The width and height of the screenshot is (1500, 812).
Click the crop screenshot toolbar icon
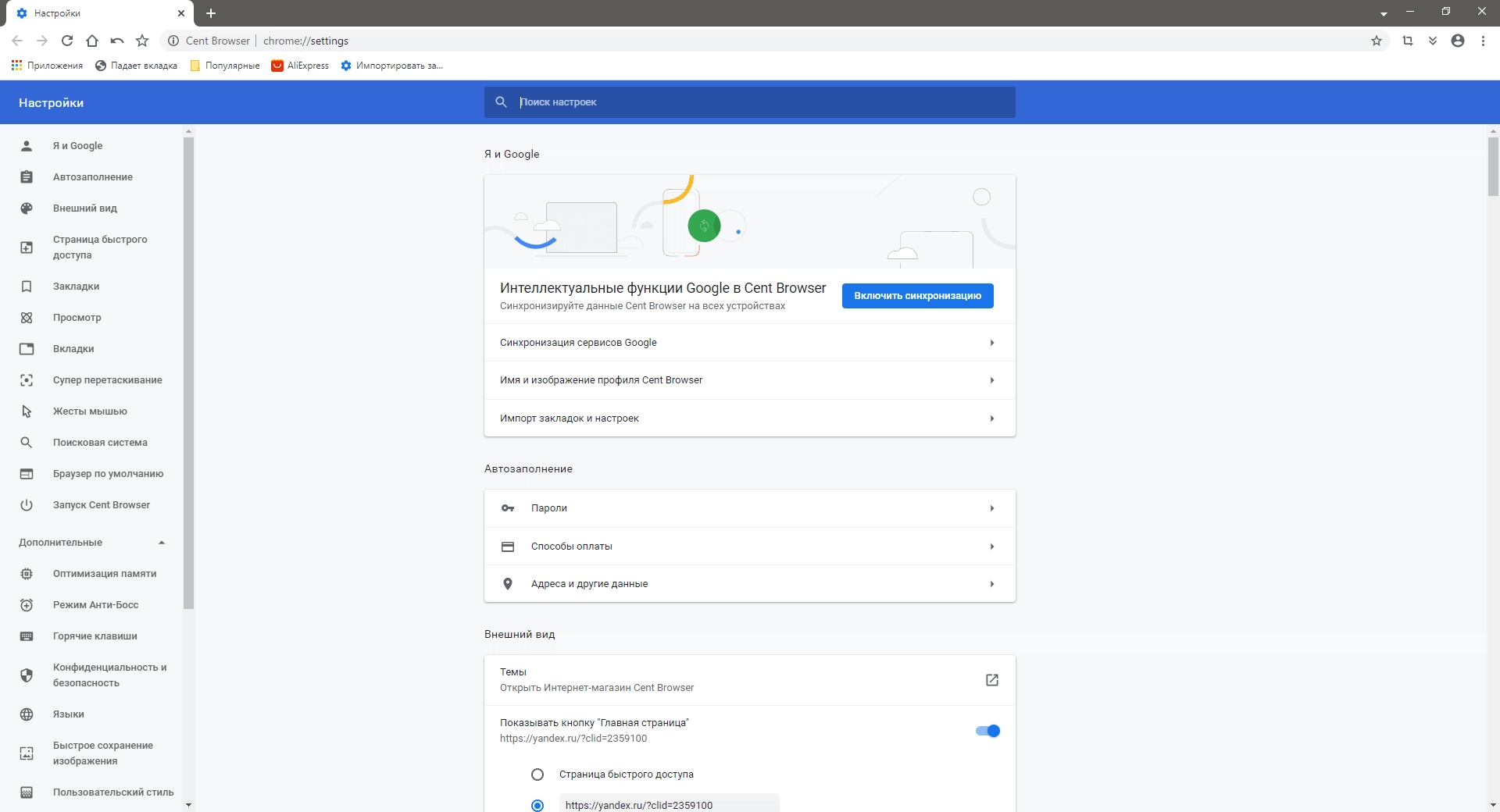point(1408,41)
